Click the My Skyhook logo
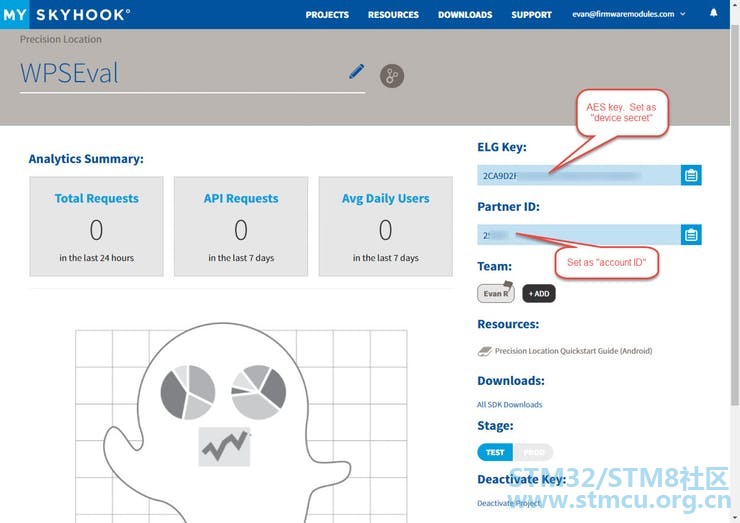 66,14
